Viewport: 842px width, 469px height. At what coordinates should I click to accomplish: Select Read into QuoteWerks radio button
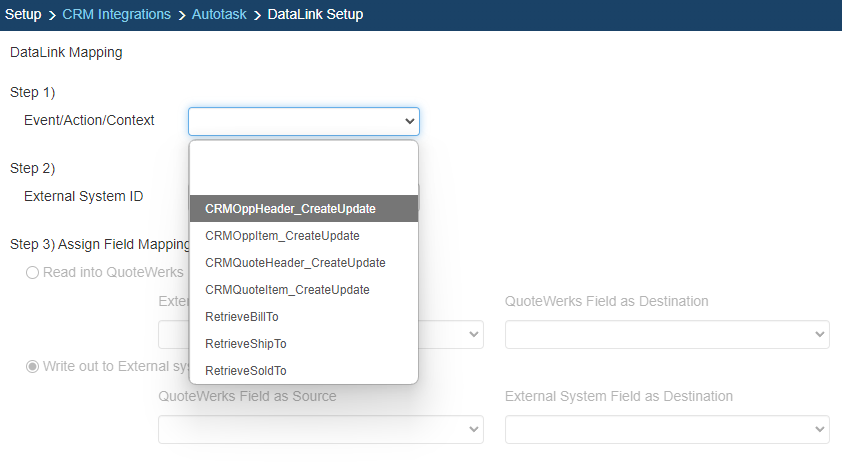coord(33,272)
